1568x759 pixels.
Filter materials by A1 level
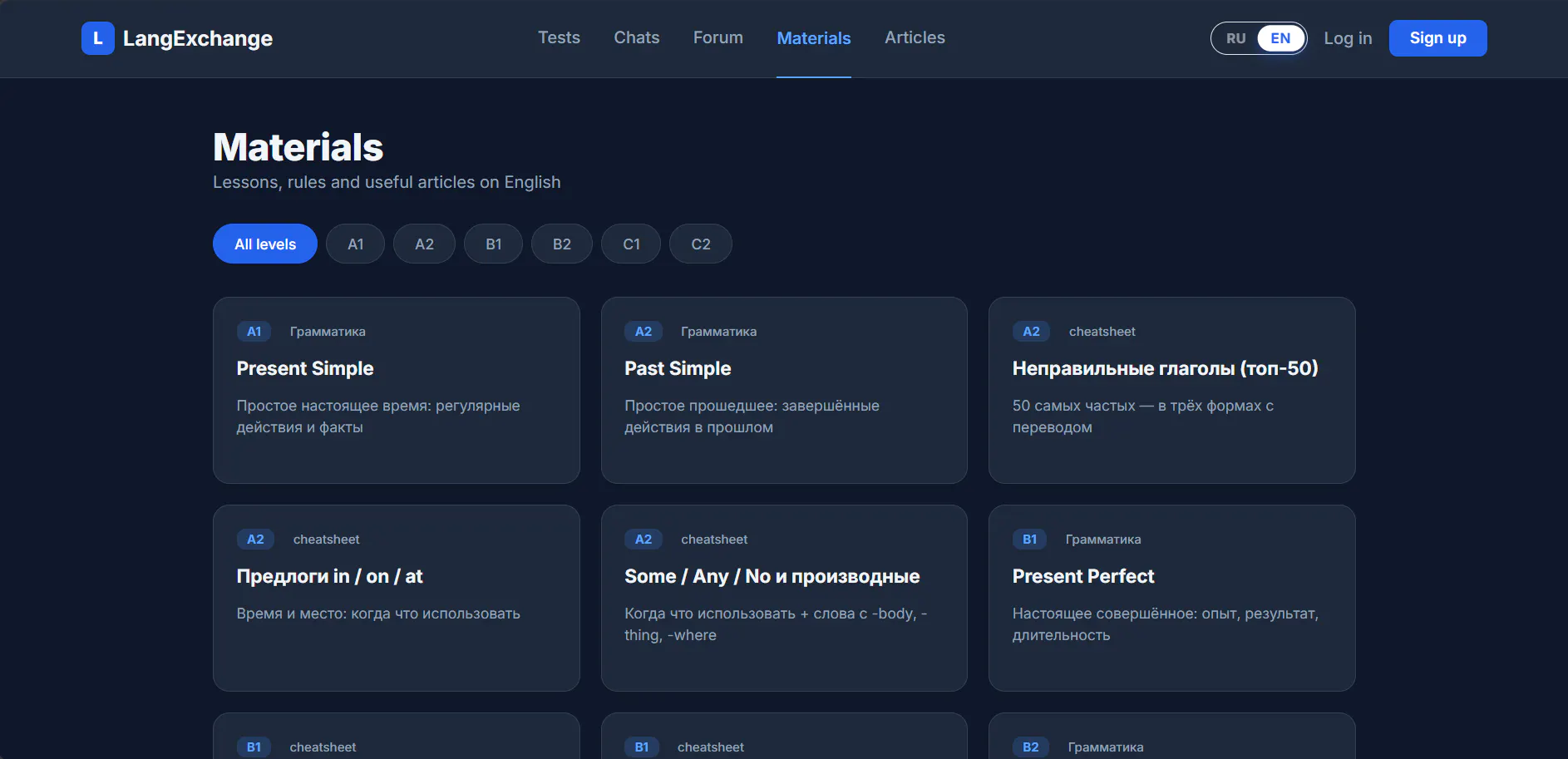pyautogui.click(x=356, y=244)
